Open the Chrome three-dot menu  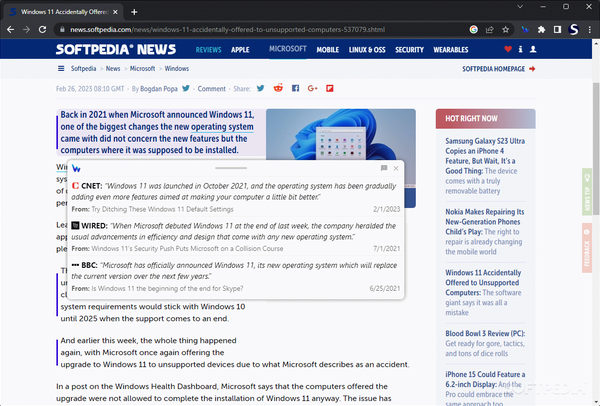coord(589,29)
